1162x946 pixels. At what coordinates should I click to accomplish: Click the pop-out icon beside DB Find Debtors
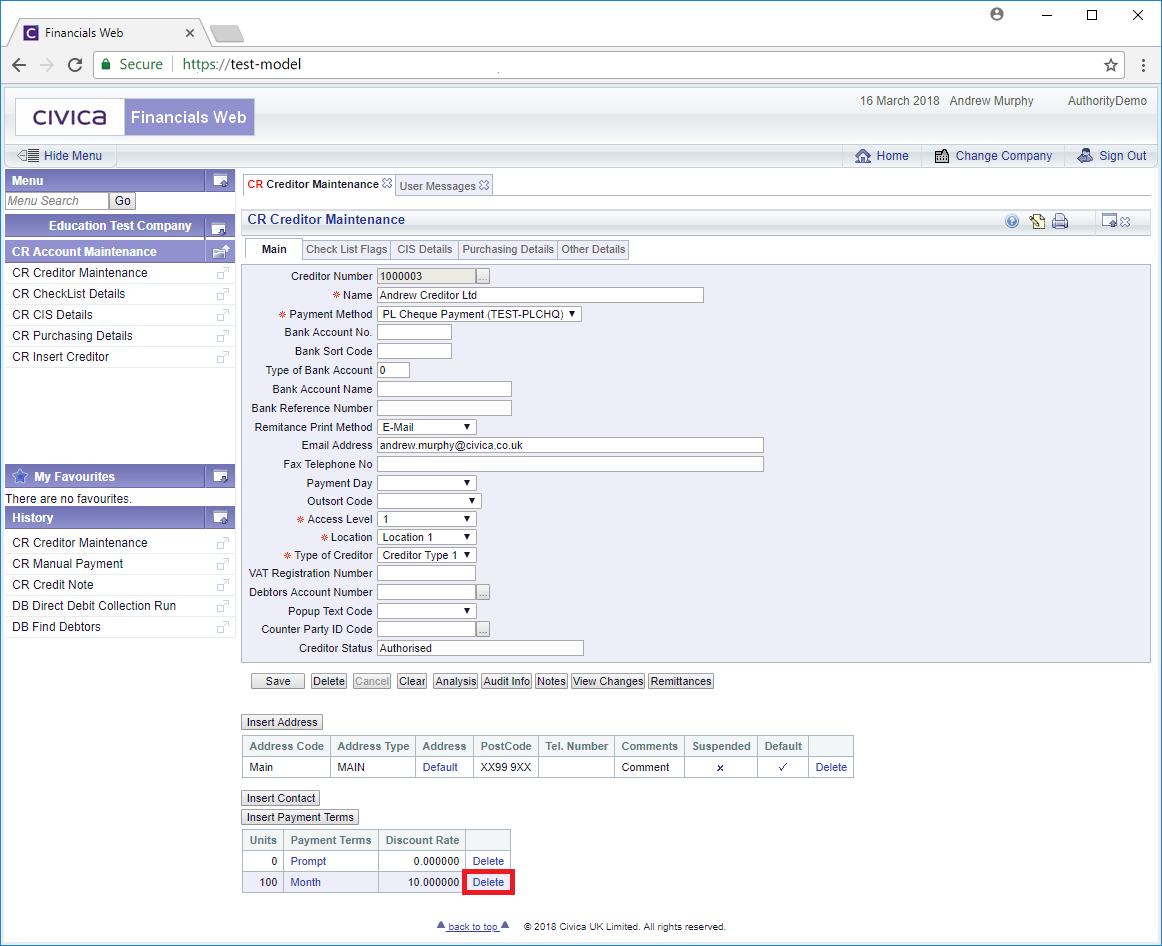pos(222,627)
